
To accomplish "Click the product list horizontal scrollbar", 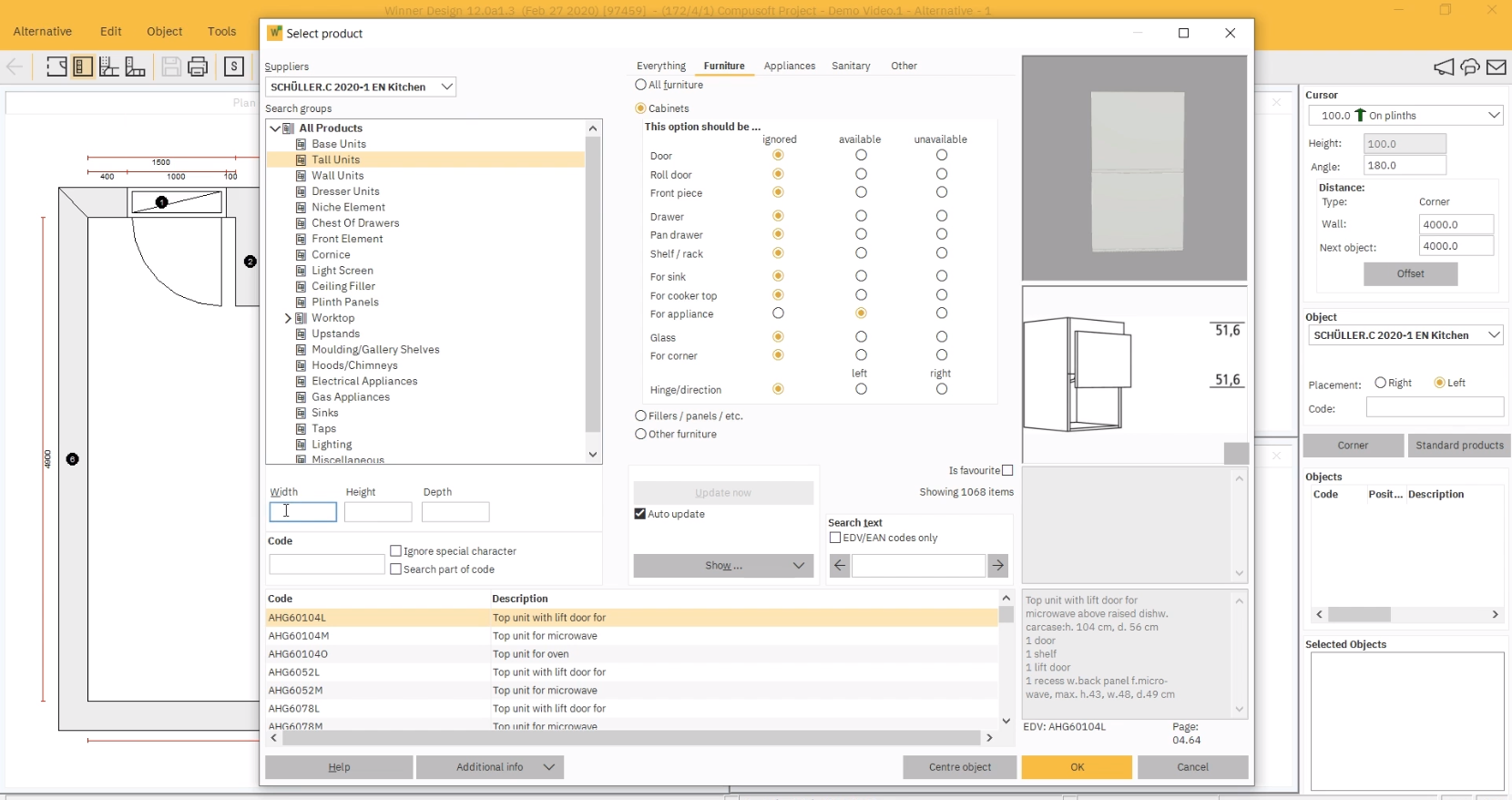I will (631, 738).
